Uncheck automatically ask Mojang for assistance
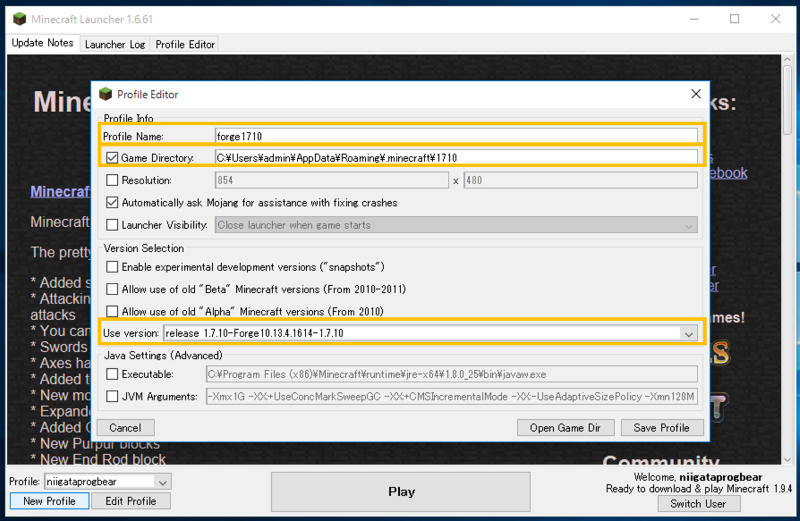800x521 pixels. (x=112, y=202)
